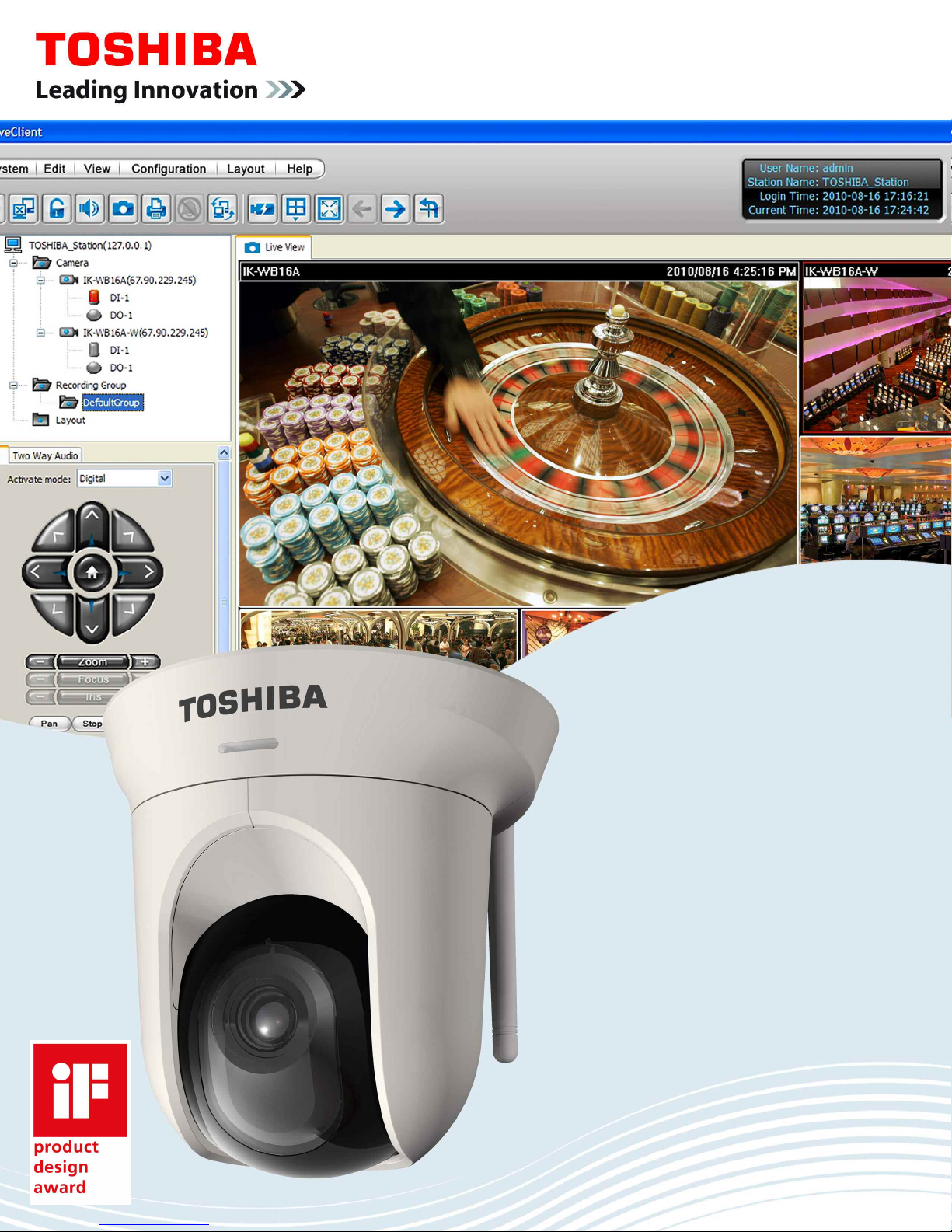Click the TOSHIBA_Station computer icon
952x1232 pixels.
[x=13, y=245]
